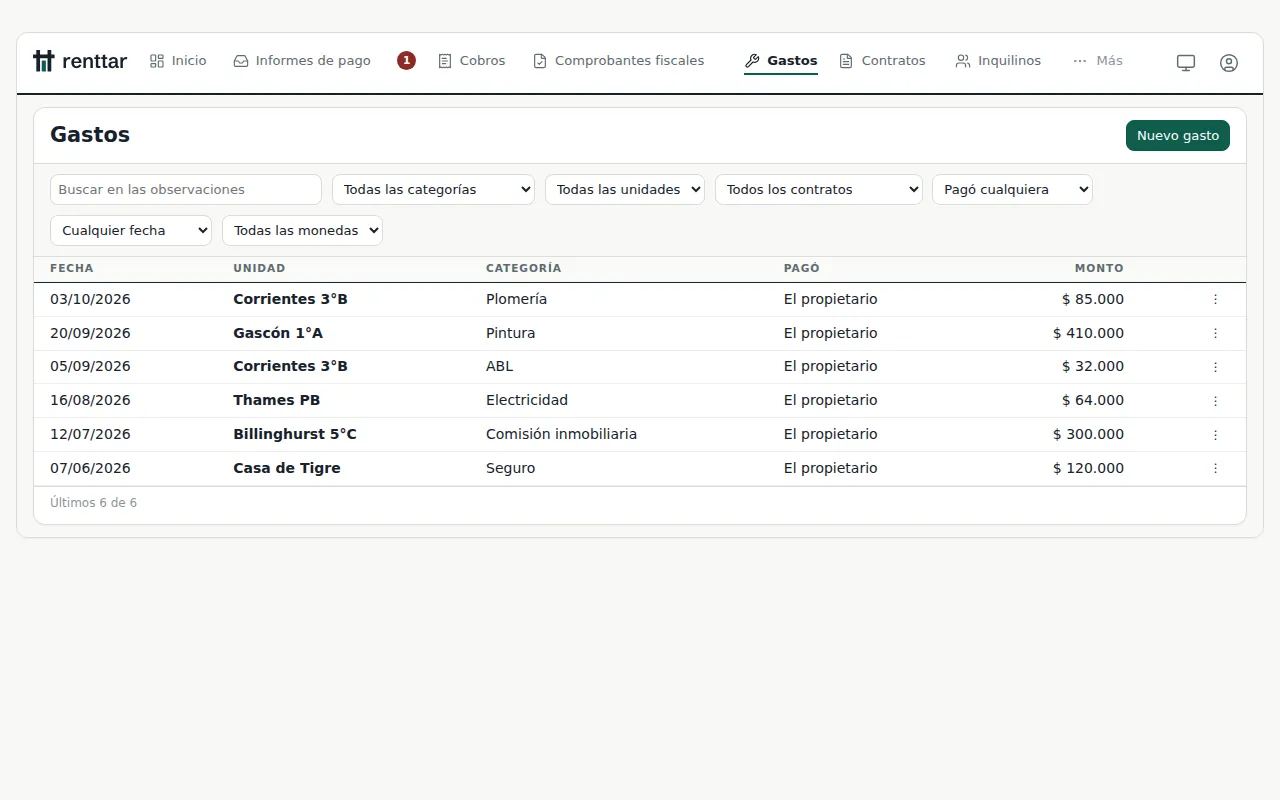Open row actions for Electricidad expense
The width and height of the screenshot is (1280, 800).
pyautogui.click(x=1216, y=401)
